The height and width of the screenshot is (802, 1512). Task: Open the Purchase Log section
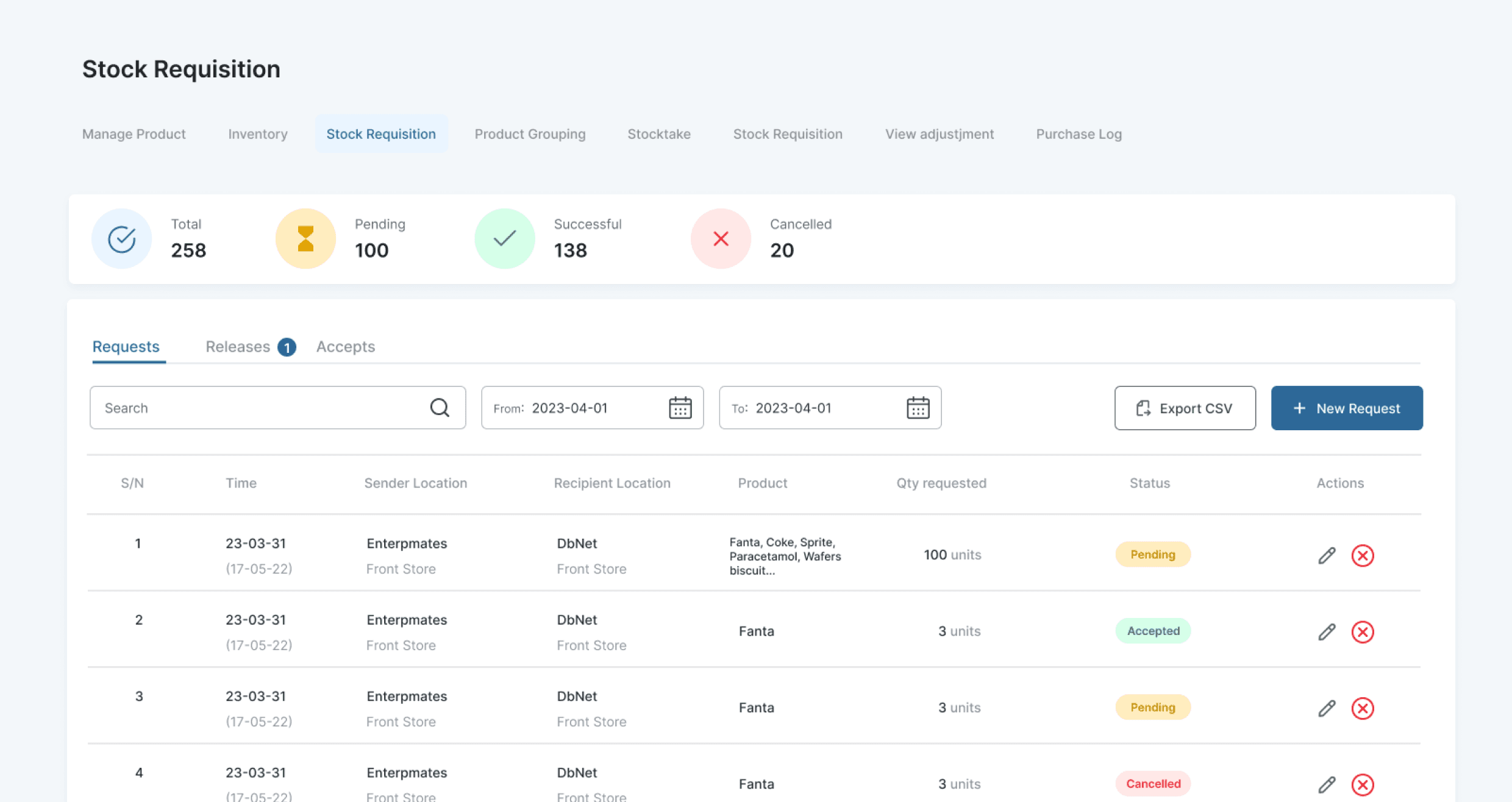coord(1079,134)
